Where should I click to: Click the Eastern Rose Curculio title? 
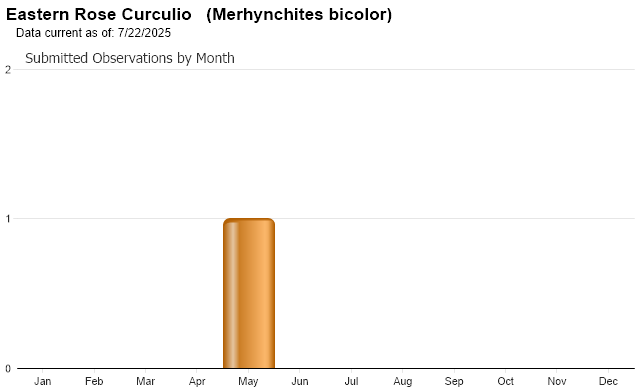tap(99, 14)
